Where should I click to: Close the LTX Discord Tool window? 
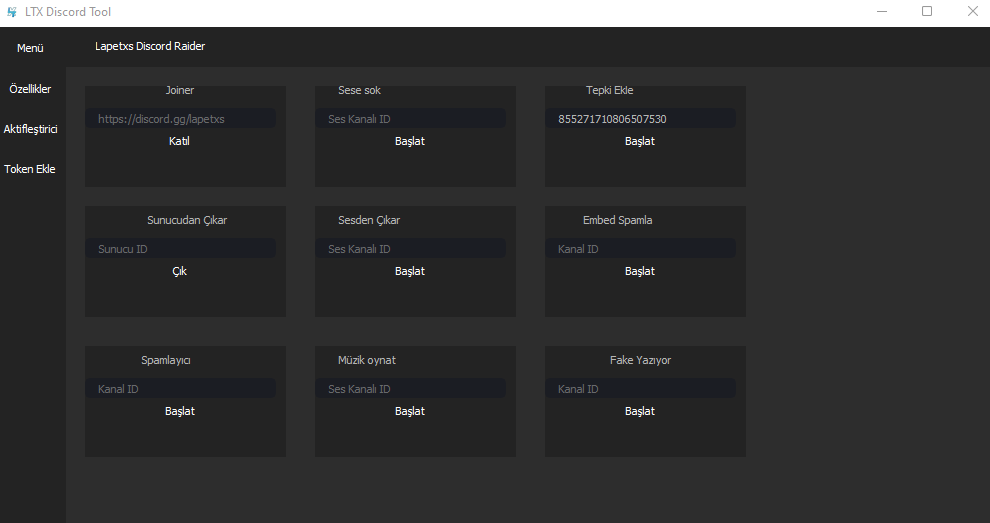tap(973, 11)
